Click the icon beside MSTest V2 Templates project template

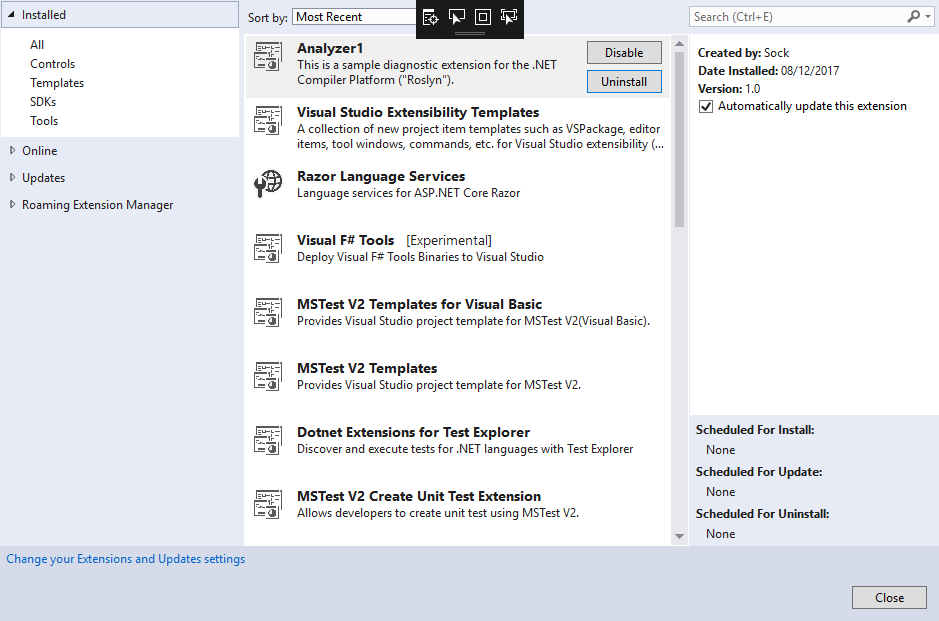coord(268,377)
